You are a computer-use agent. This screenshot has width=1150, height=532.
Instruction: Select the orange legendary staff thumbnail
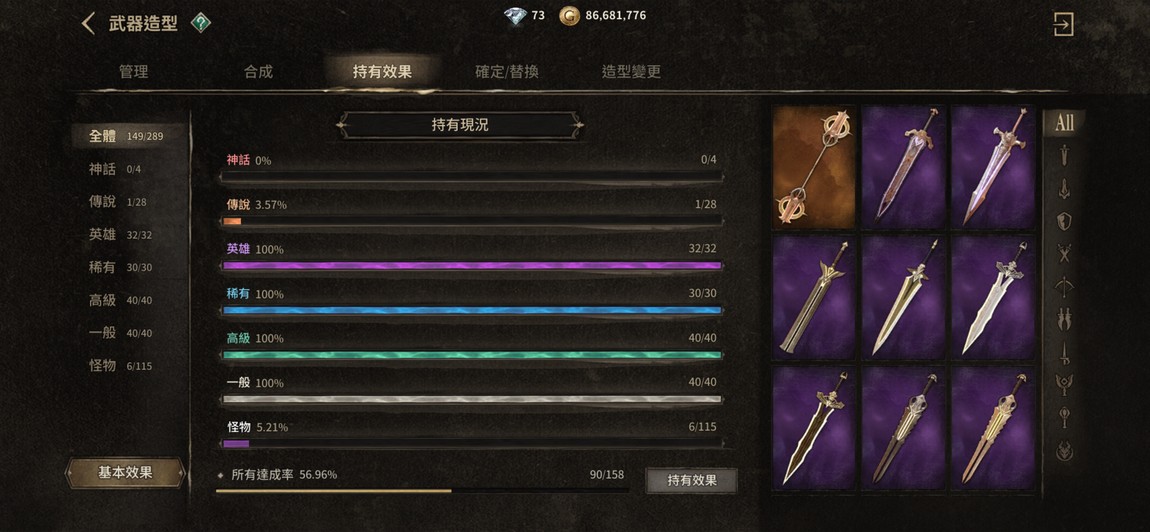814,167
